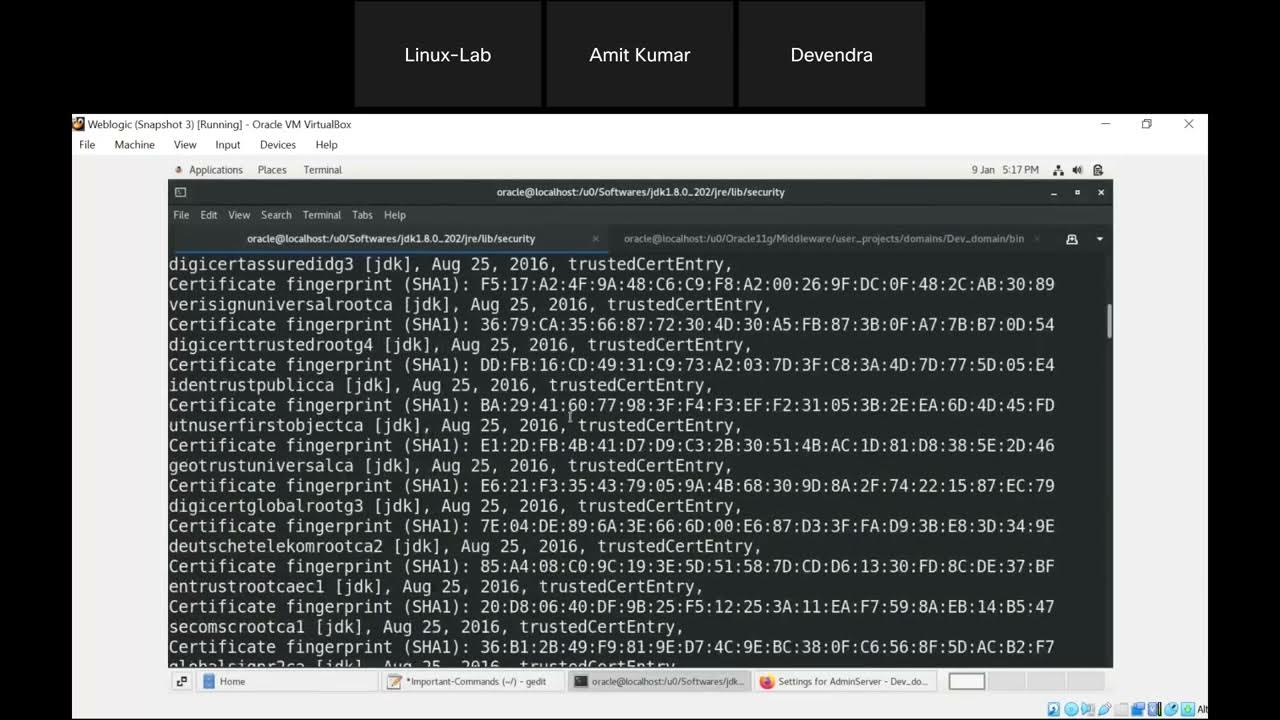Open the VirtualBox Devices menu
This screenshot has height=720, width=1280.
tap(278, 145)
